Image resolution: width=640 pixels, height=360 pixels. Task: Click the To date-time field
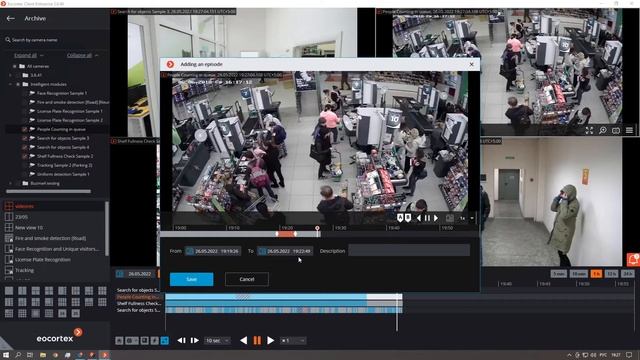285,251
